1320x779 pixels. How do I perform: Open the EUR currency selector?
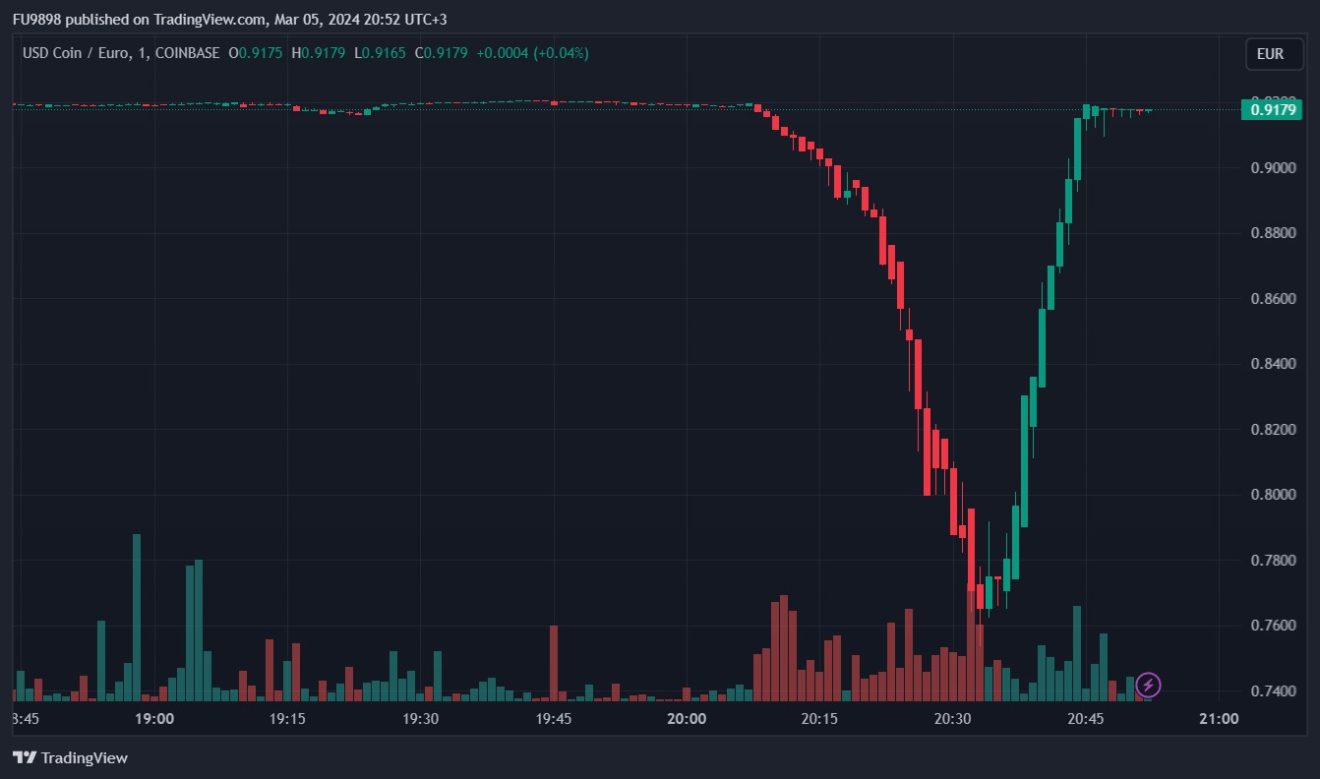click(x=1274, y=54)
